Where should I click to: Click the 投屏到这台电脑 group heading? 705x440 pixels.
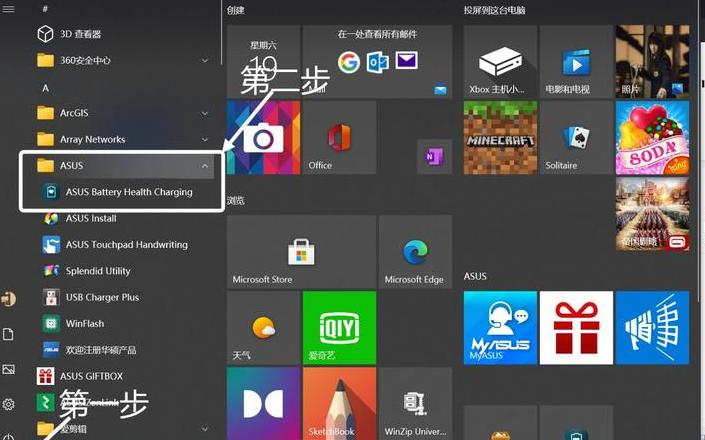[x=495, y=10]
